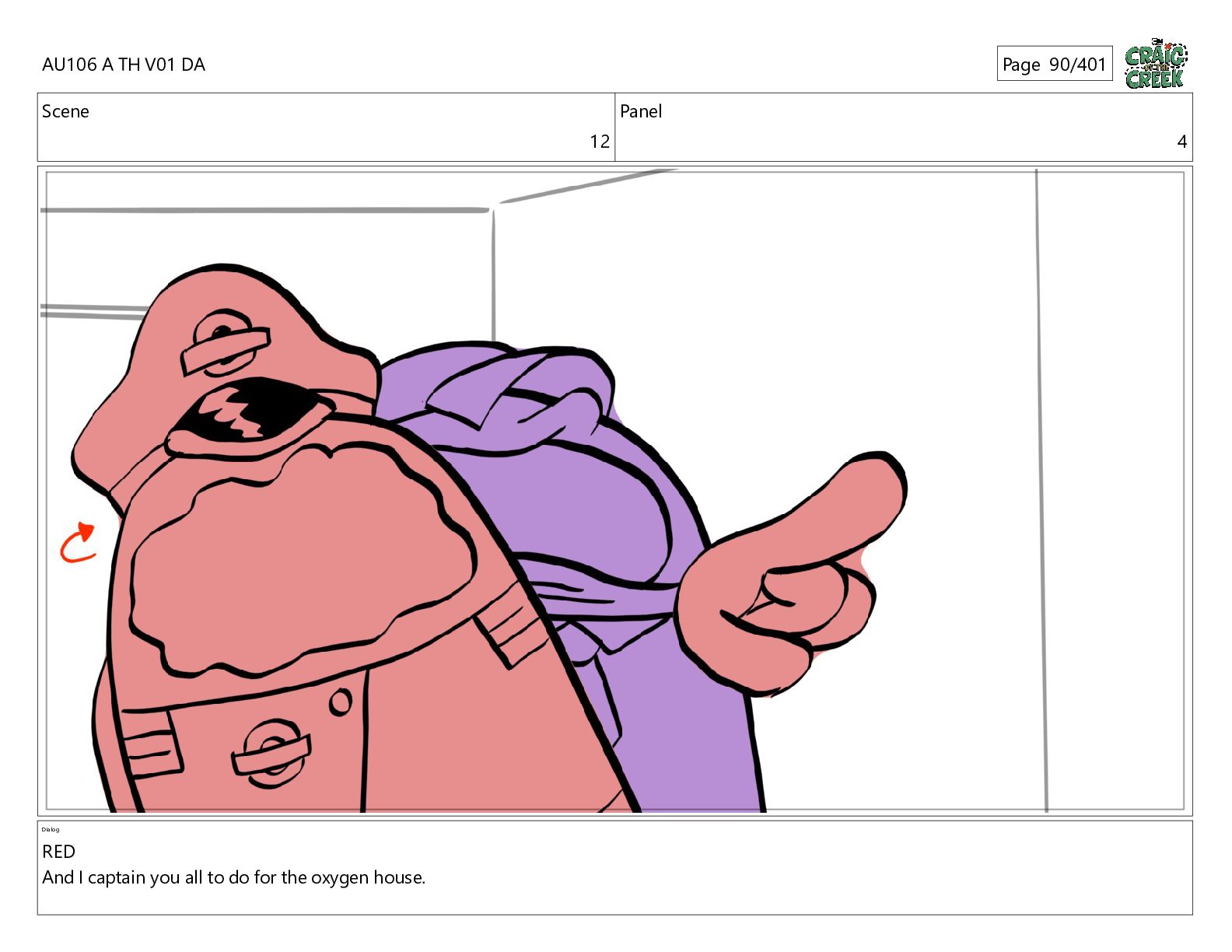The height and width of the screenshot is (952, 1232).
Task: Click scene number 12
Action: coord(600,142)
